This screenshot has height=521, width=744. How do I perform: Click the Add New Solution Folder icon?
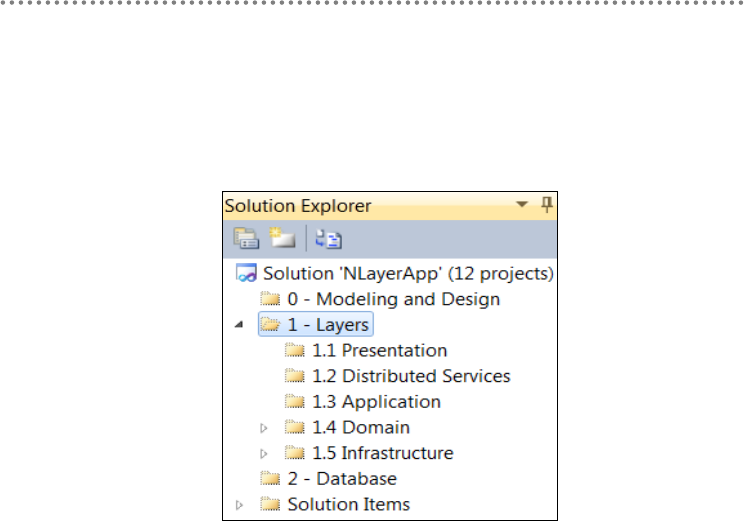click(282, 238)
